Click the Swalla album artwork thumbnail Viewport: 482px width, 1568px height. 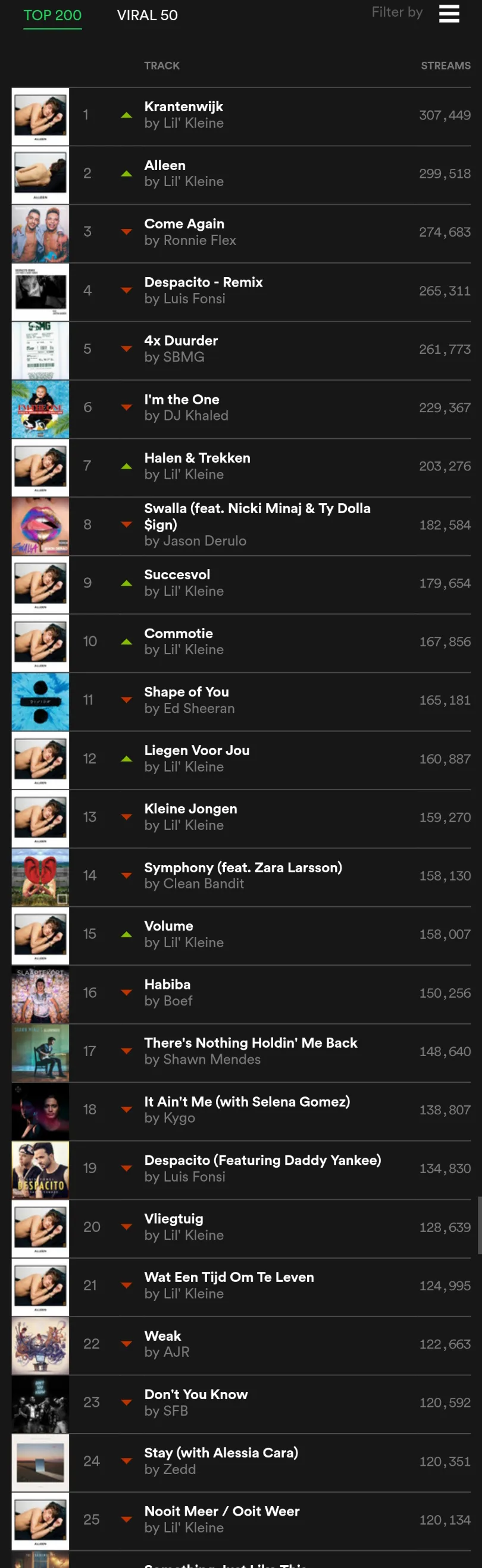click(x=40, y=526)
